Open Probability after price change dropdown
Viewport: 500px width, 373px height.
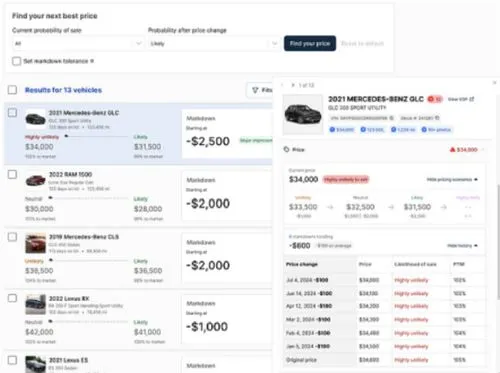pos(214,44)
